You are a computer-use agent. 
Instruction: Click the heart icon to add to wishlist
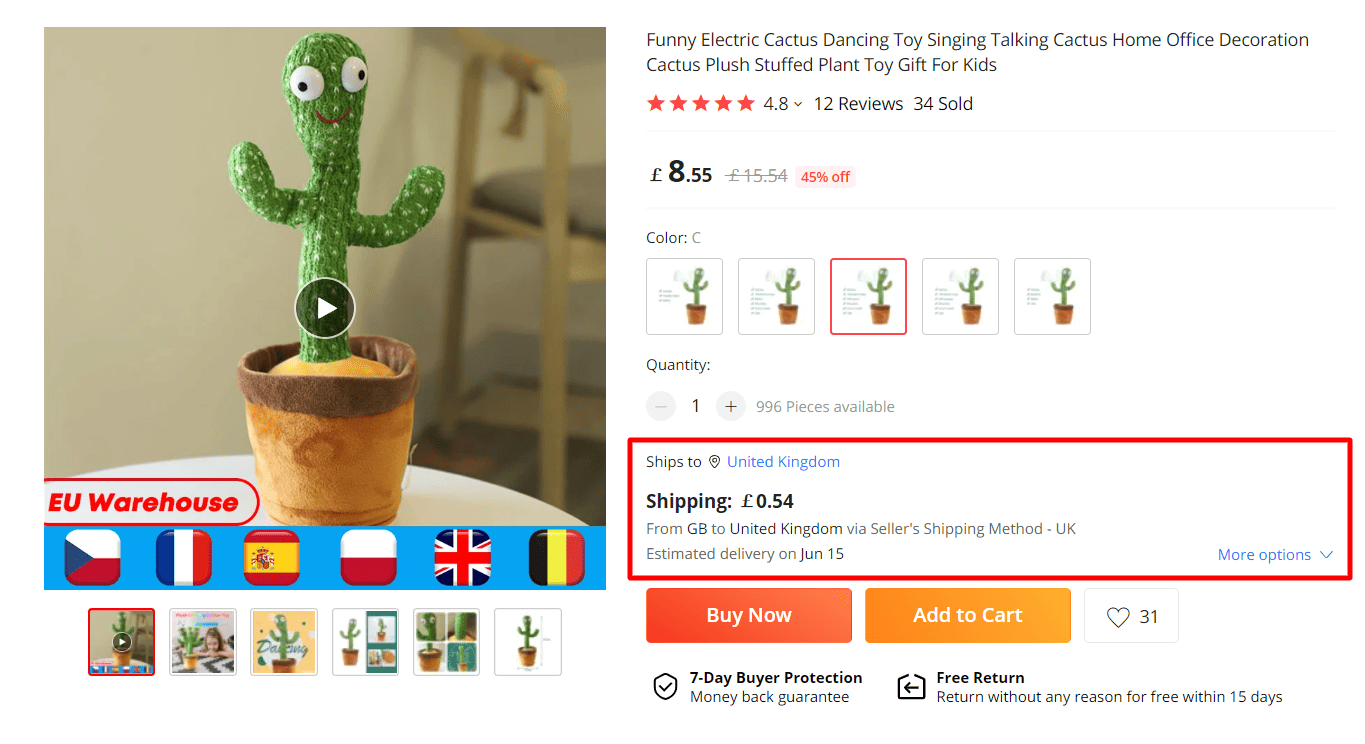click(1119, 615)
